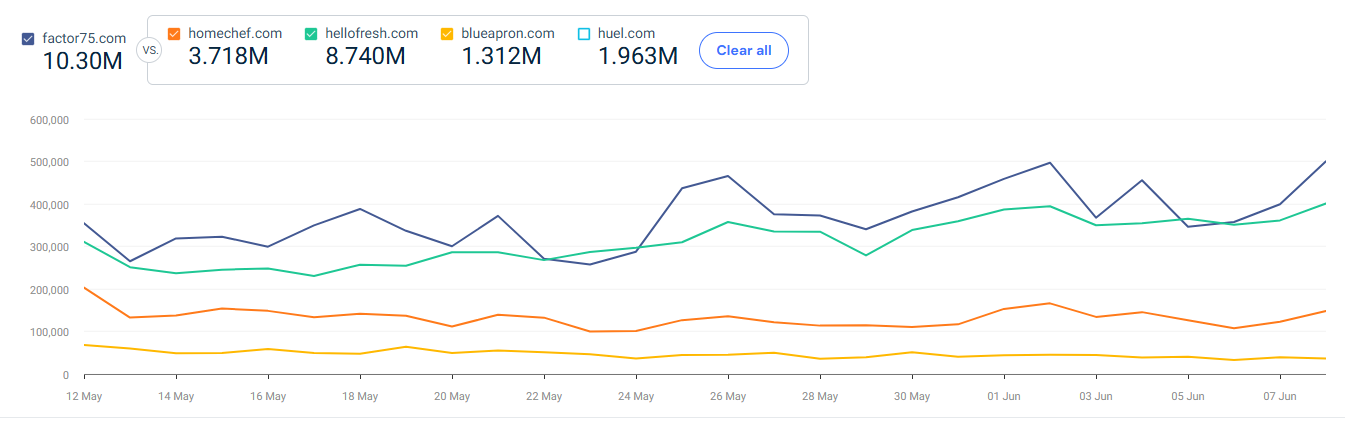Click the 30 May axis label
This screenshot has width=1345, height=428.
[912, 397]
